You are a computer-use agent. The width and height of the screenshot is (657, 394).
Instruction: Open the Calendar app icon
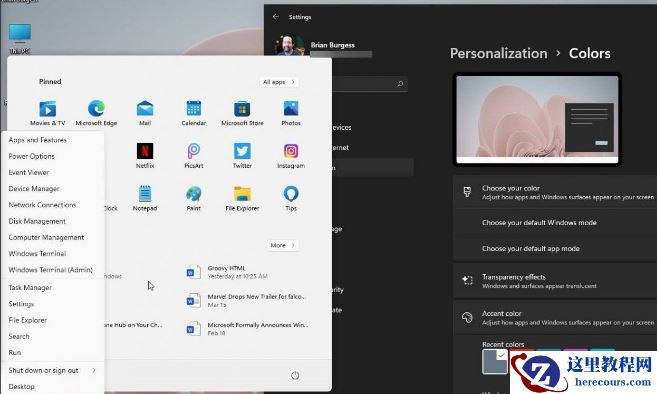[194, 109]
